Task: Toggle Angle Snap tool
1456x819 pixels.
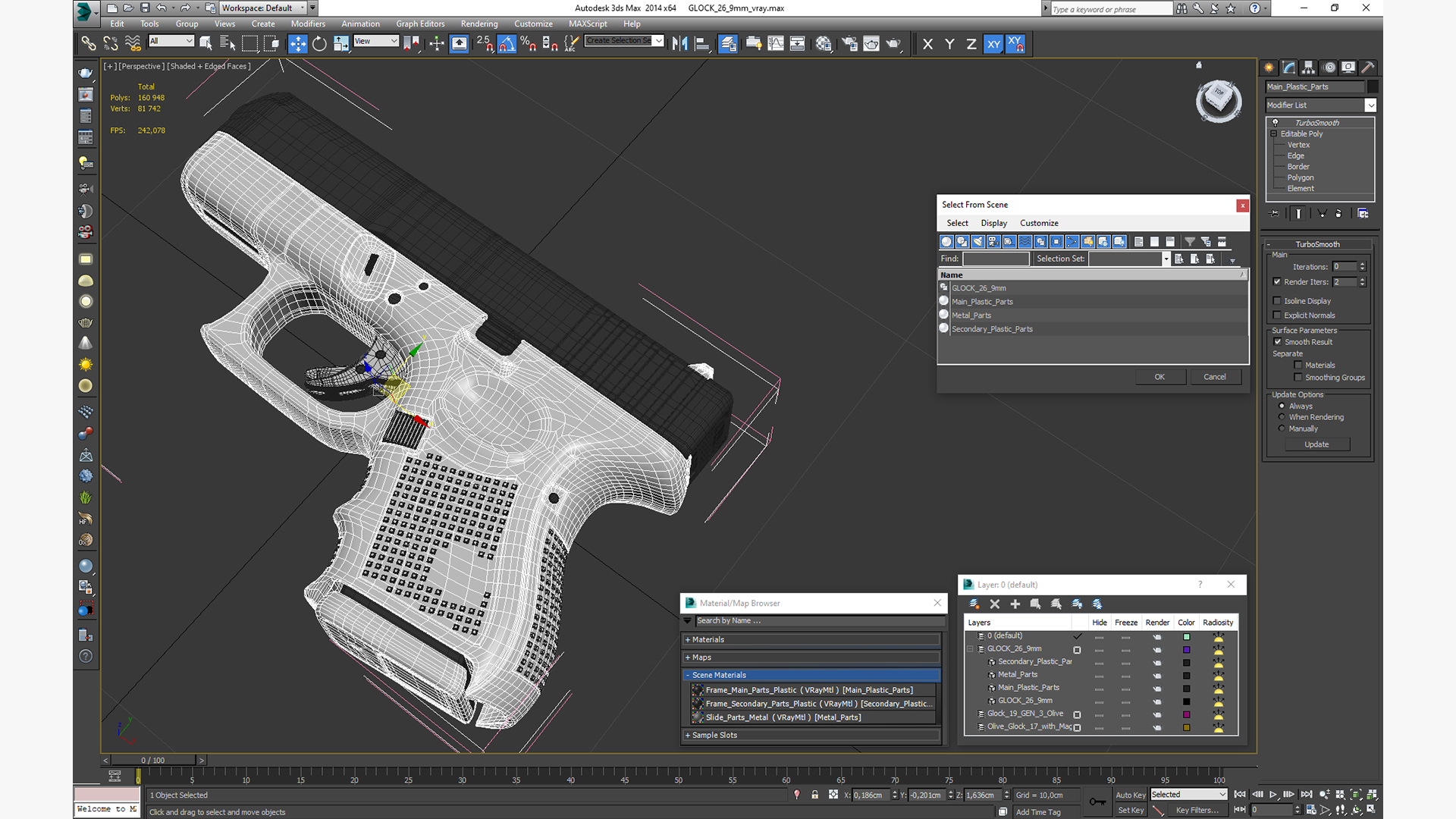Action: (507, 44)
